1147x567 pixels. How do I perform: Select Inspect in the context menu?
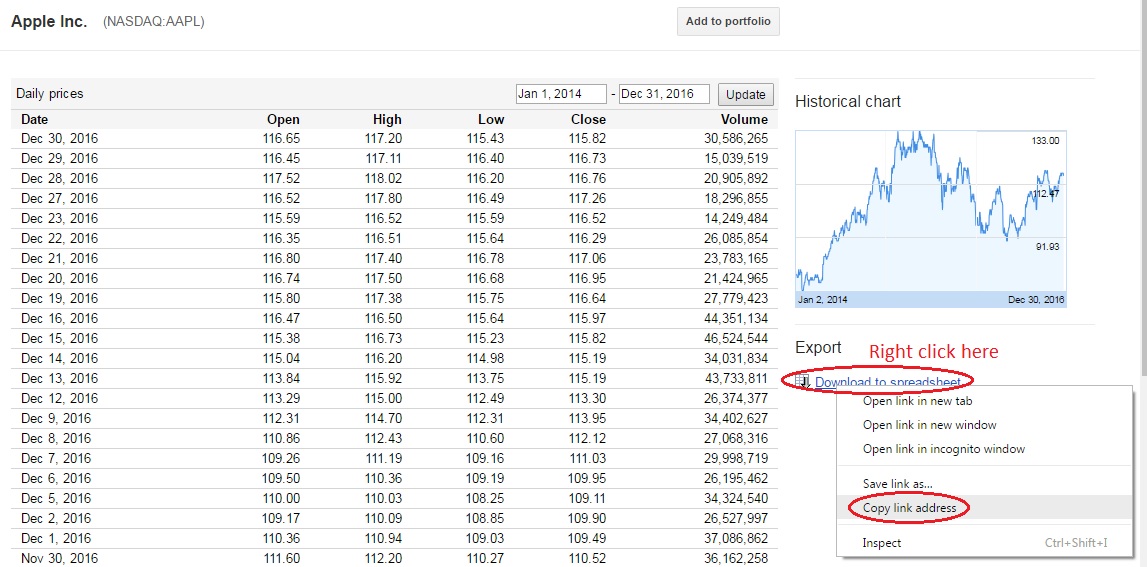point(881,543)
